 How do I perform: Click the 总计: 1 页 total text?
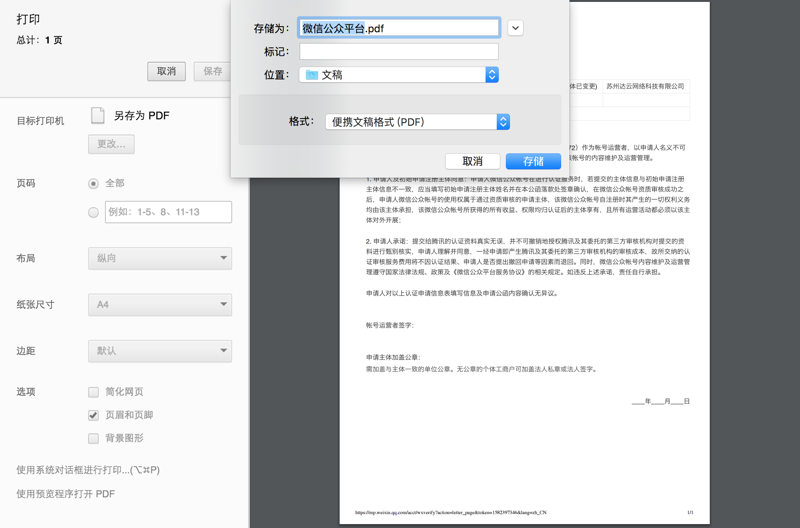pyautogui.click(x=39, y=40)
